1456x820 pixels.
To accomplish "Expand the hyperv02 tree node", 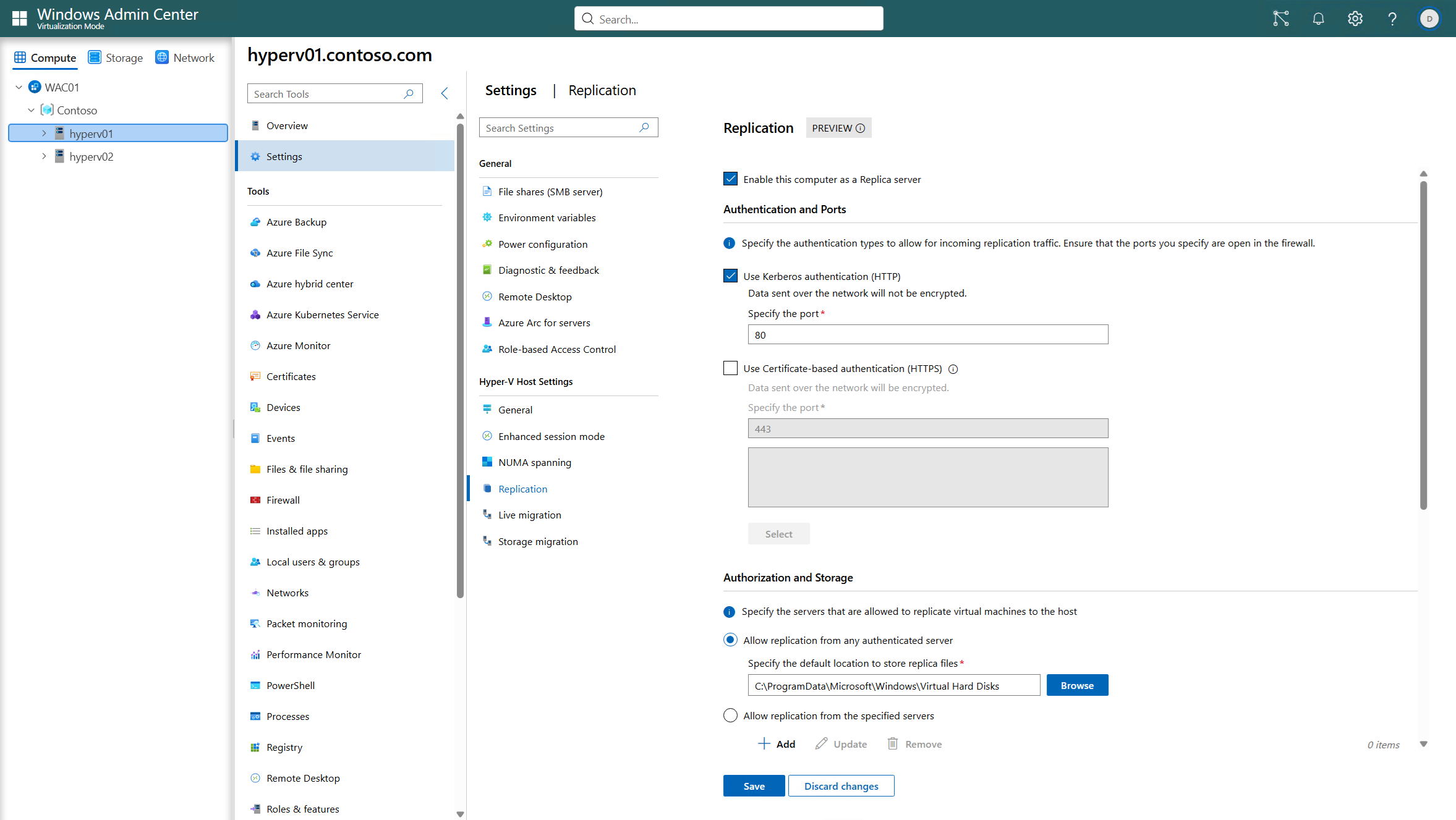I will (x=44, y=156).
